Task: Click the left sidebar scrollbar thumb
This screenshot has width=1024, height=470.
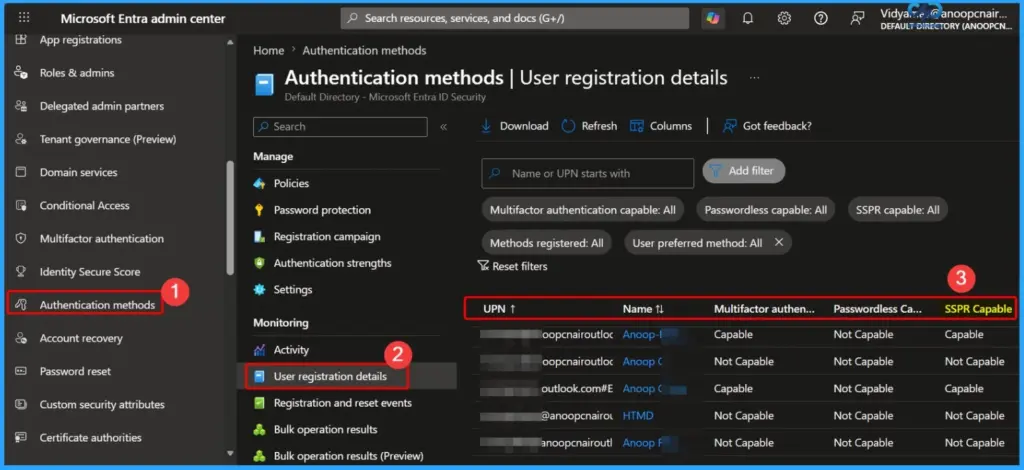Action: pos(229,219)
